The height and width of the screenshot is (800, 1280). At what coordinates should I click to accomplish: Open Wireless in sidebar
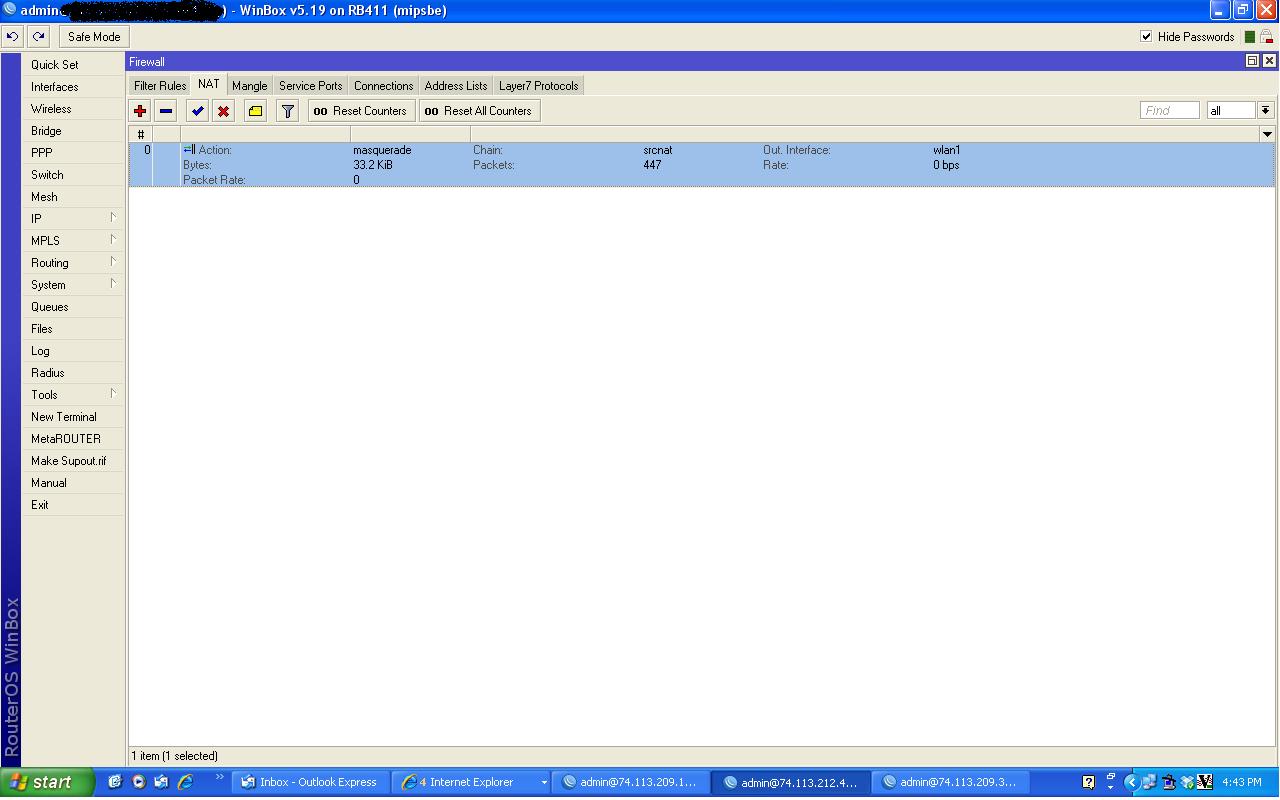point(73,108)
